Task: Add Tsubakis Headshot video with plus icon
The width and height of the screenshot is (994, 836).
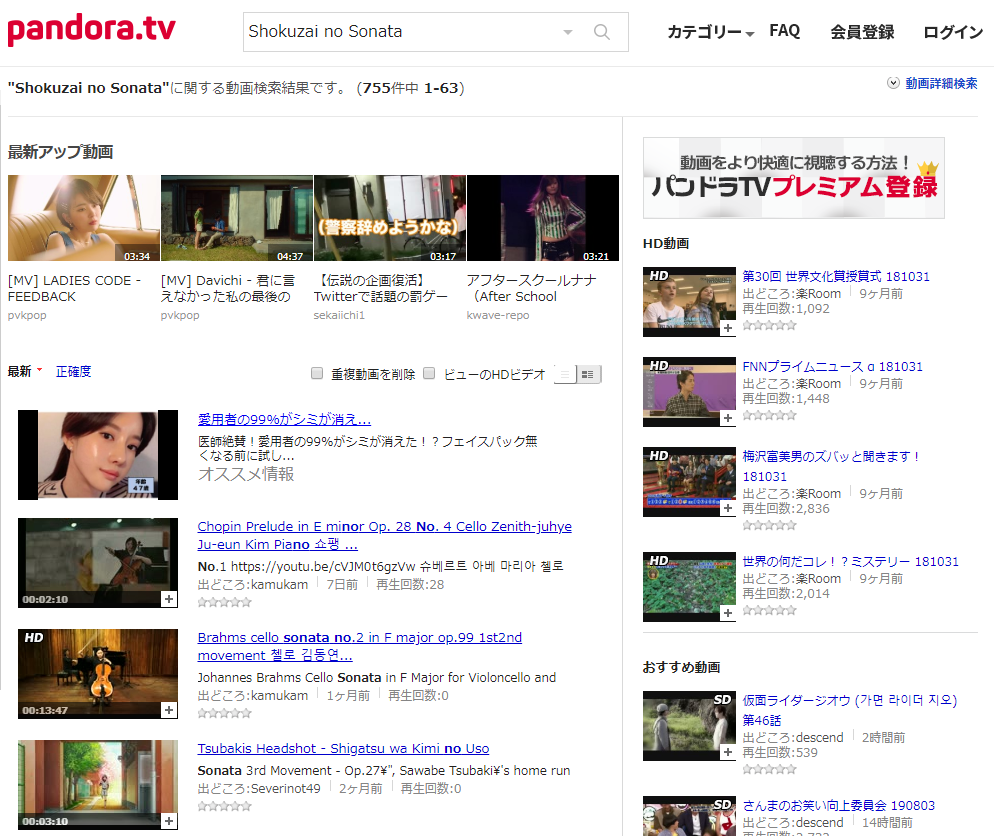Action: click(169, 821)
